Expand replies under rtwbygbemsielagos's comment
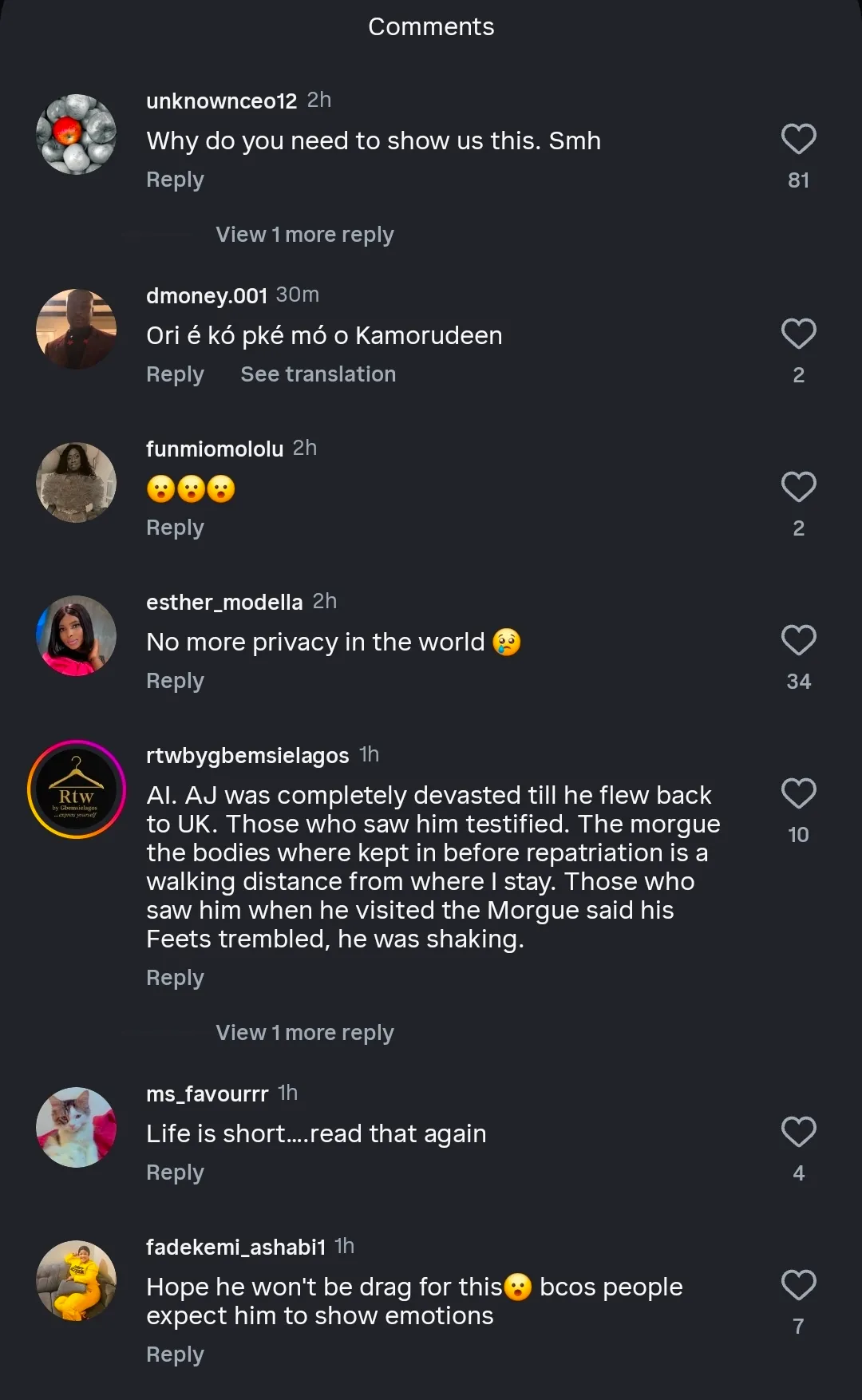Image resolution: width=862 pixels, height=1400 pixels. click(x=304, y=1033)
